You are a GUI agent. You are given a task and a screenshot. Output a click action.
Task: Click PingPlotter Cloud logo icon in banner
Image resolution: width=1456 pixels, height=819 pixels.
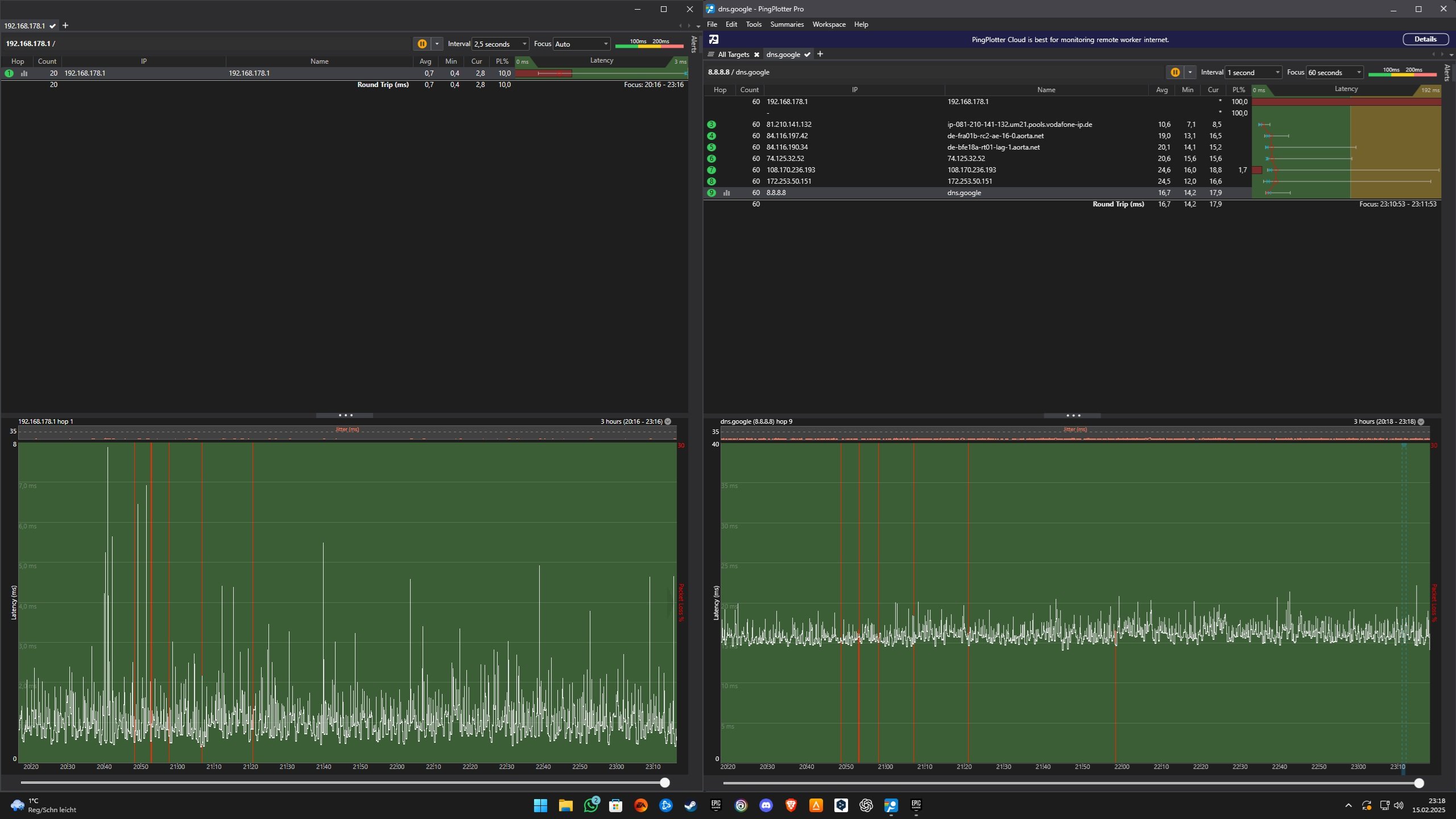coord(714,39)
